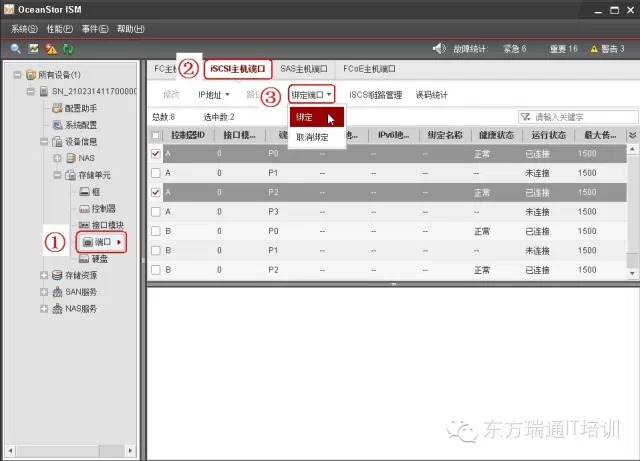The width and height of the screenshot is (640, 461).
Task: Click the 所有设备 folder icon
Action: (31, 75)
